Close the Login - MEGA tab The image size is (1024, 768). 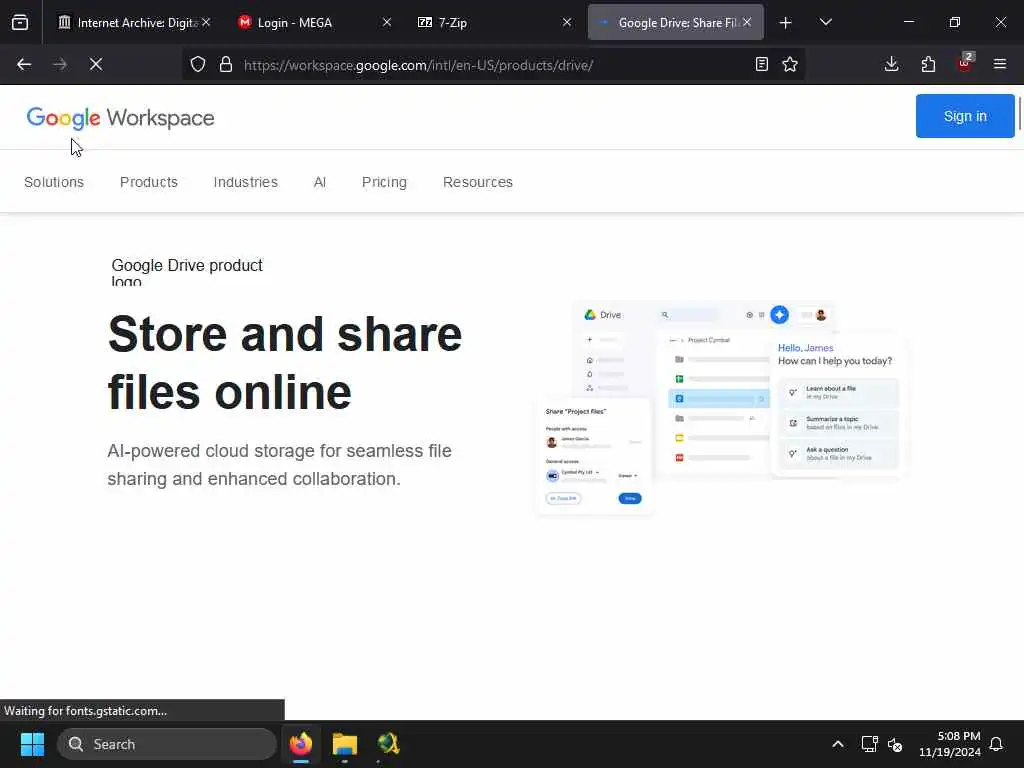(387, 22)
